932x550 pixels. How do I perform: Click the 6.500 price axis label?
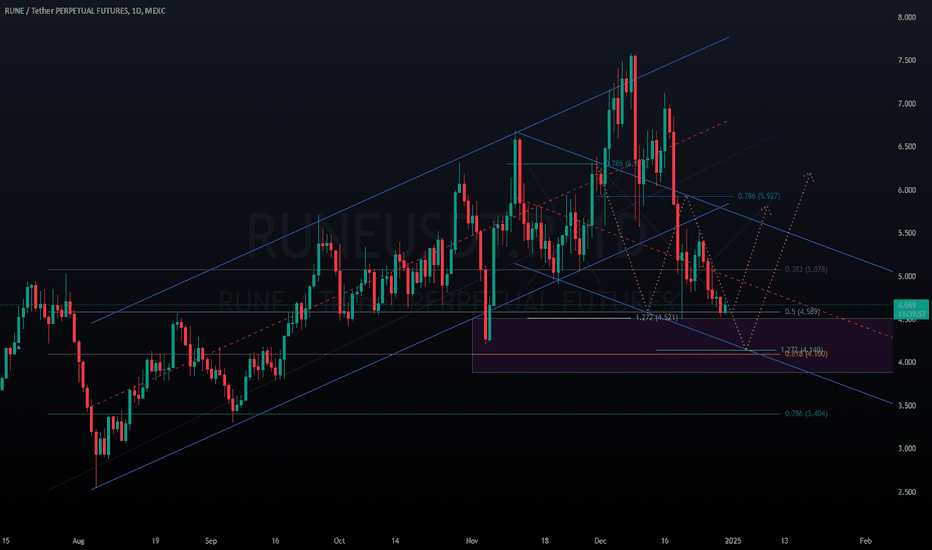(906, 147)
